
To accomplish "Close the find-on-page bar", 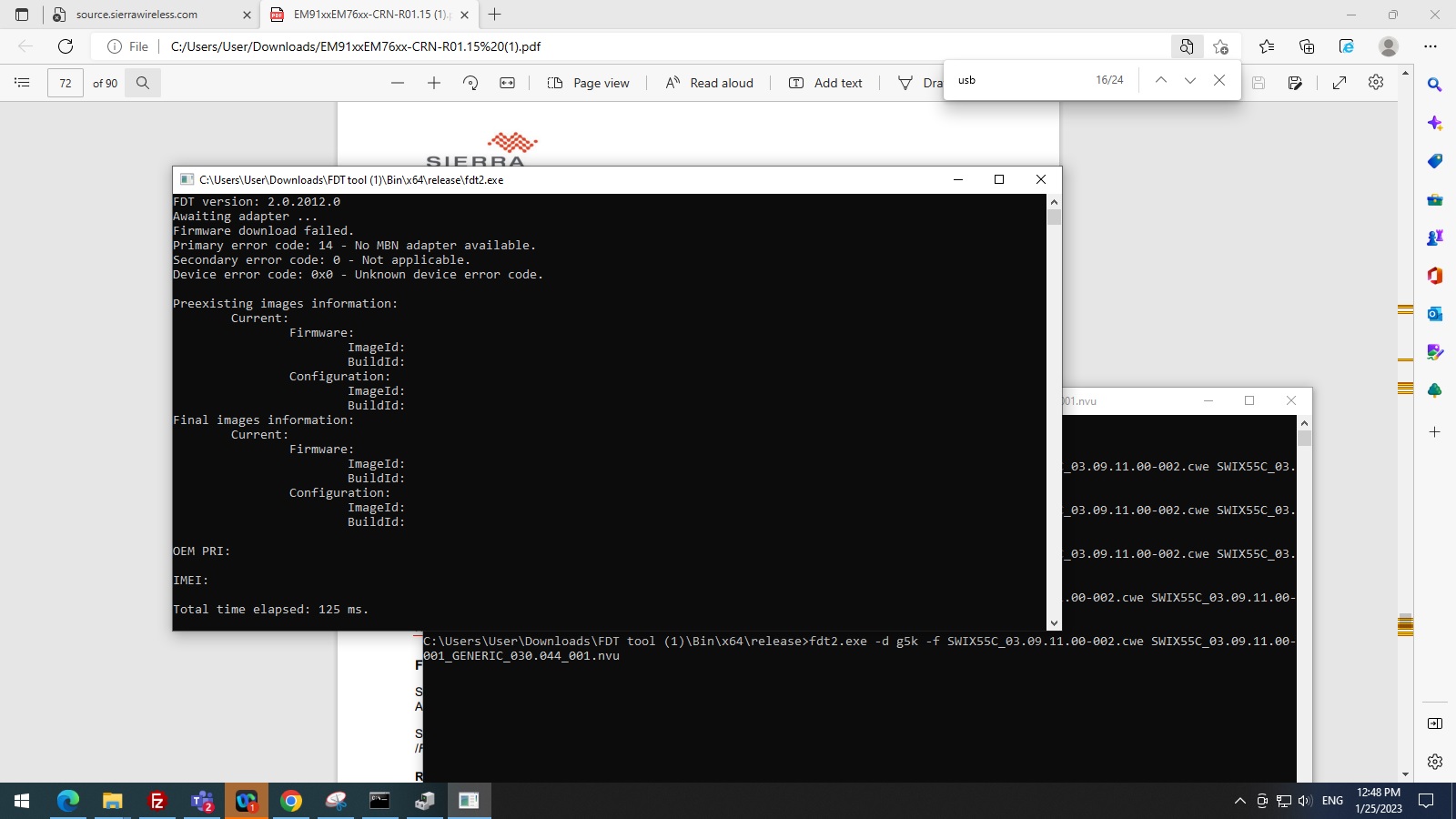I will pyautogui.click(x=1219, y=80).
